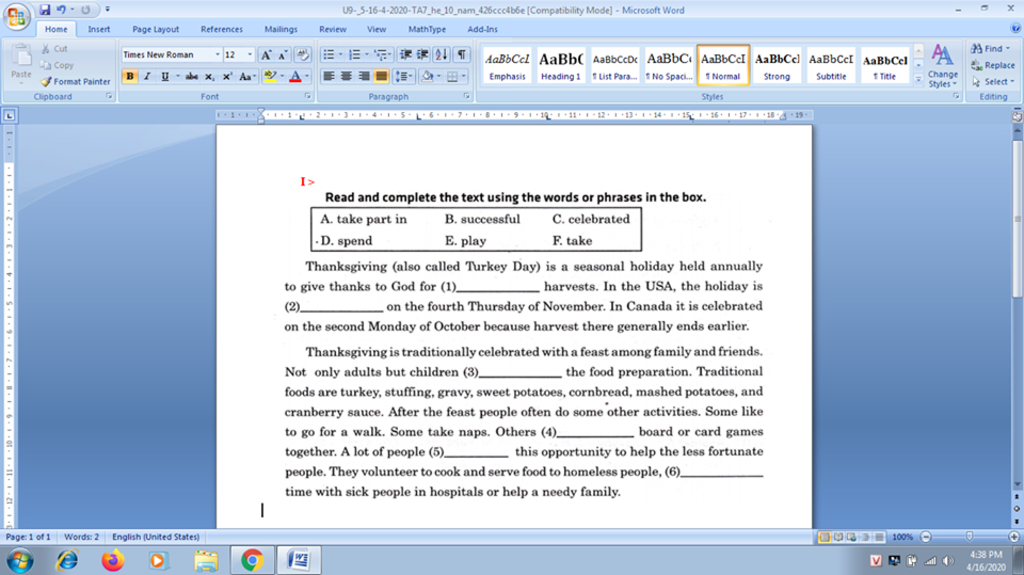Apply the Title style
This screenshot has height=575, width=1024.
pyautogui.click(x=885, y=65)
